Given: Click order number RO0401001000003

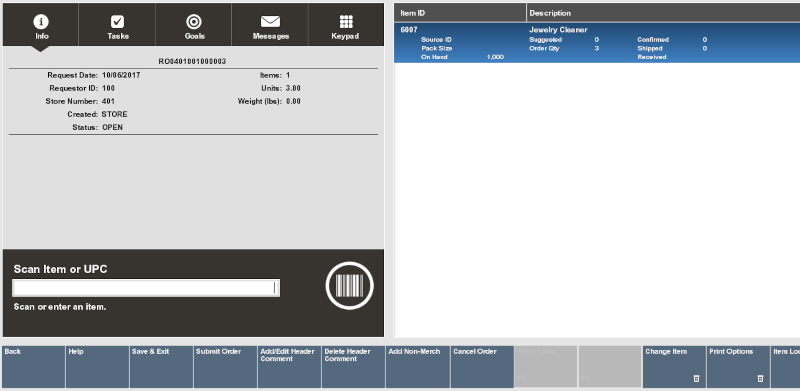Looking at the screenshot, I should pyautogui.click(x=192, y=61).
